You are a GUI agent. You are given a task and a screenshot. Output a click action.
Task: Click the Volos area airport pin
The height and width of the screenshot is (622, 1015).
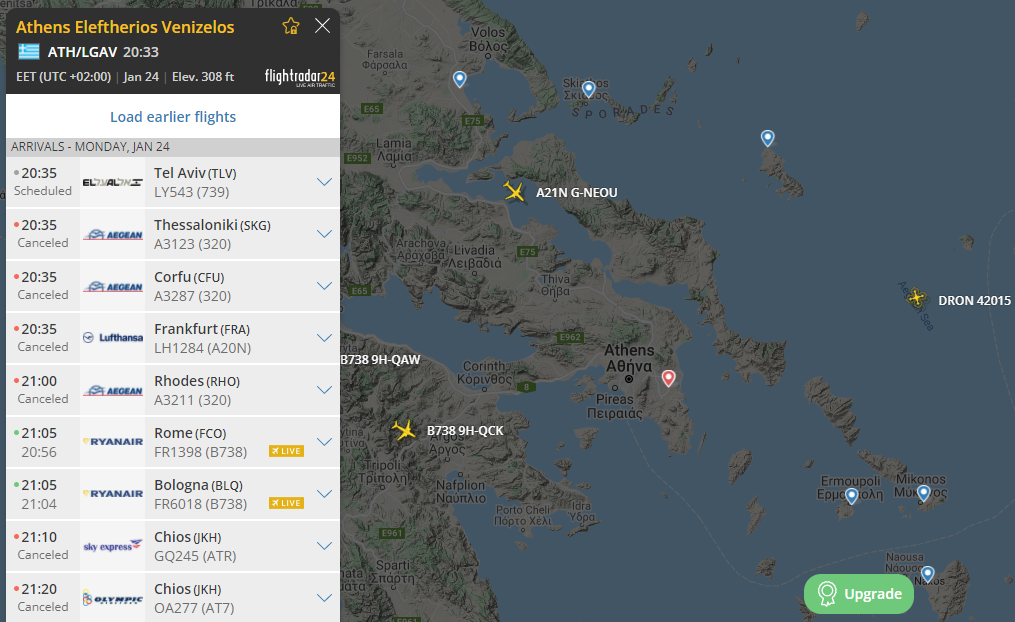(x=460, y=79)
